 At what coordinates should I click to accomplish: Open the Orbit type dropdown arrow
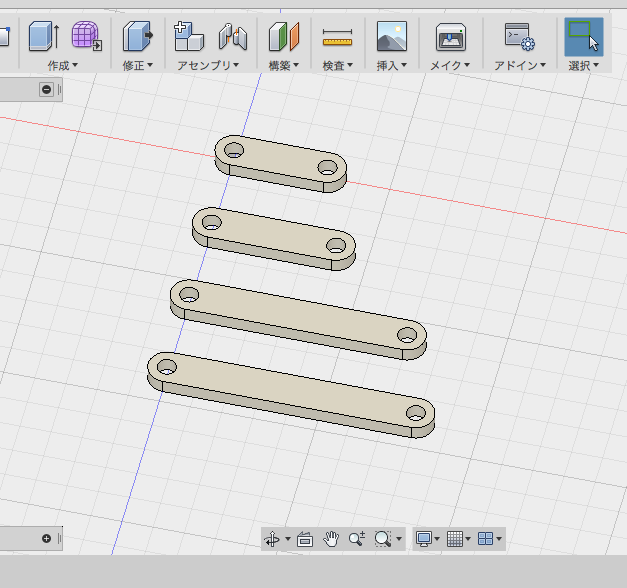pos(288,539)
